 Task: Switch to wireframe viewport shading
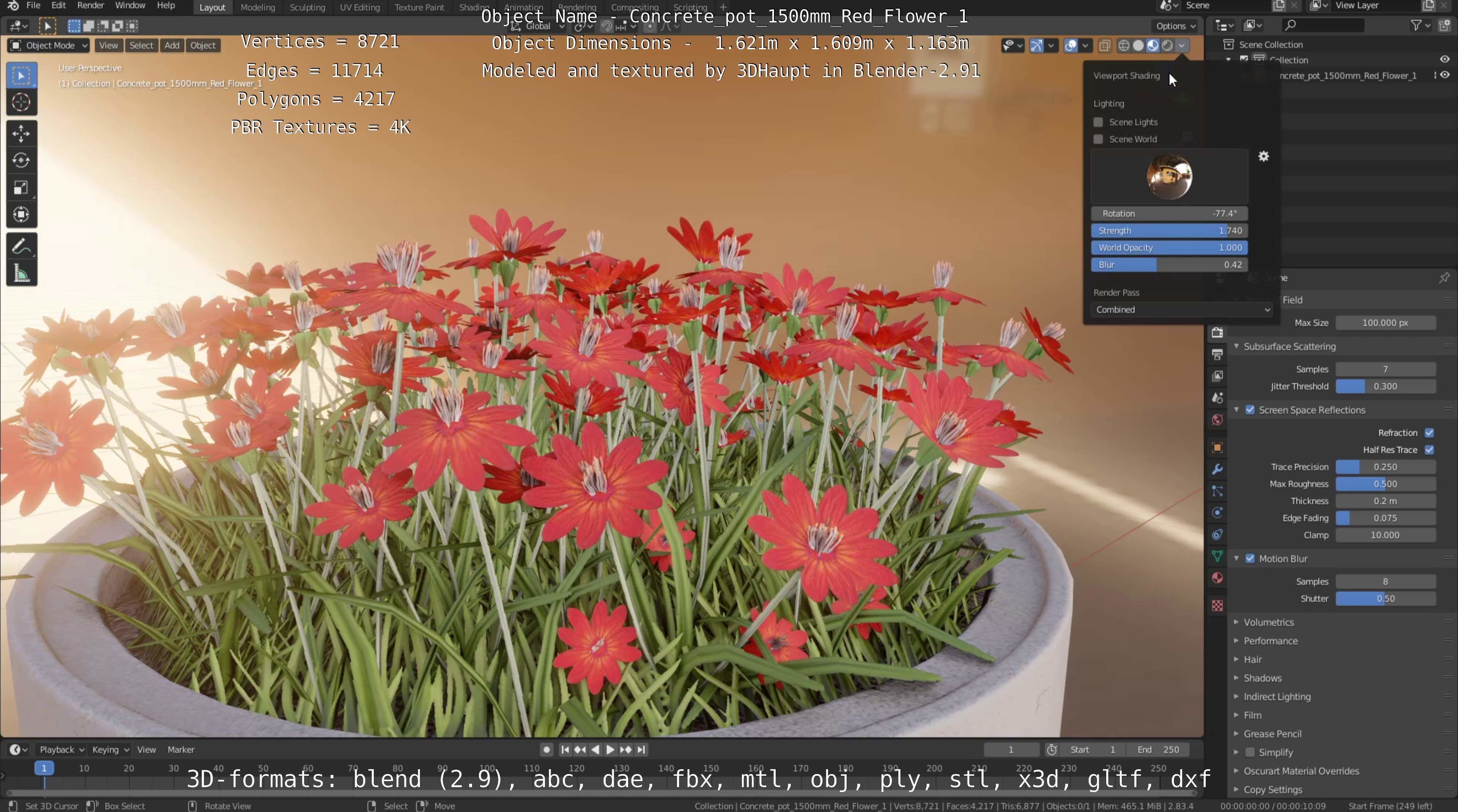tap(1124, 46)
